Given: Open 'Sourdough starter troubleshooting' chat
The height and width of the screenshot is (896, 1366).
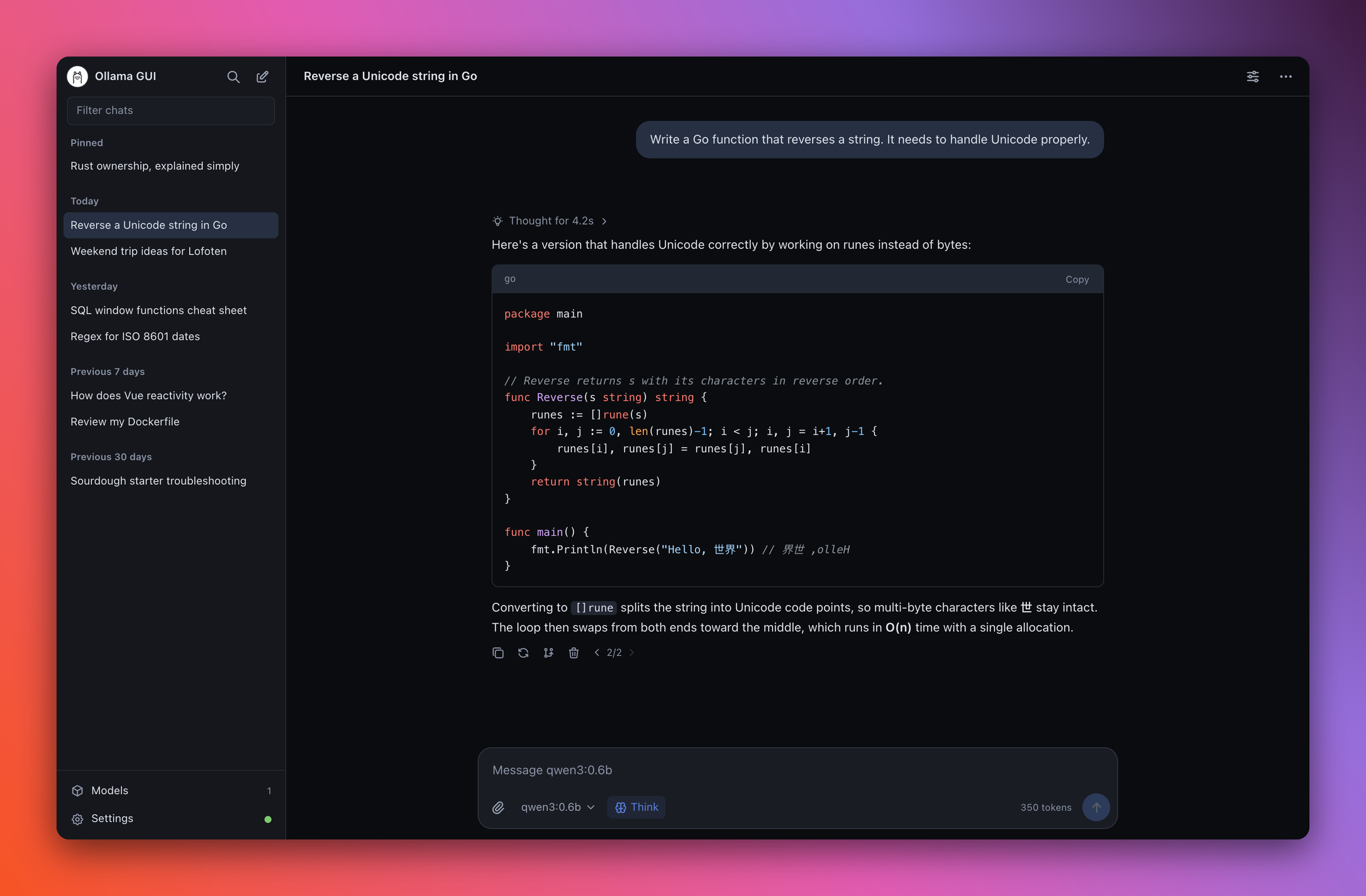Looking at the screenshot, I should point(170,481).
